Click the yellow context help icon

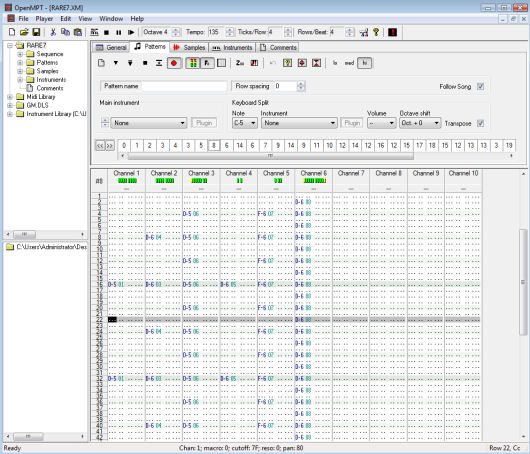click(376, 32)
